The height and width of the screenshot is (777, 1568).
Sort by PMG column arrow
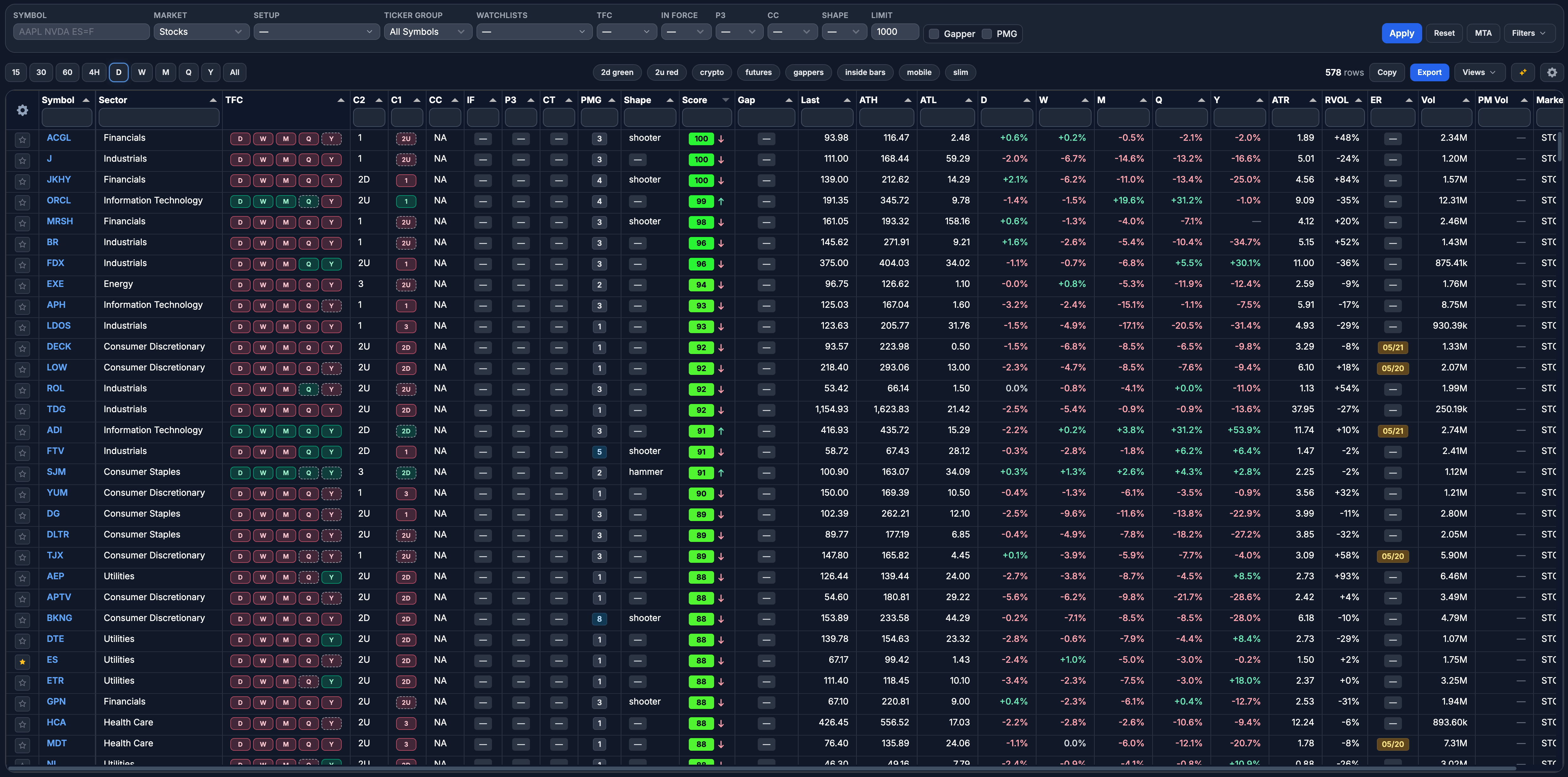pos(612,100)
